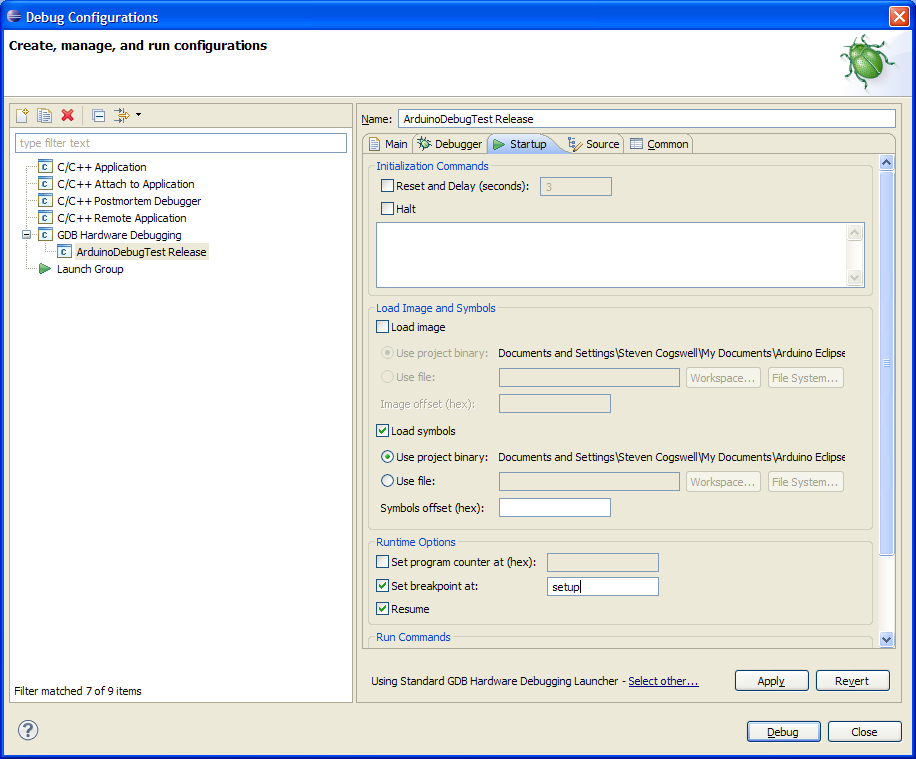Switch to the Debugger tab
The height and width of the screenshot is (759, 916).
pos(450,144)
